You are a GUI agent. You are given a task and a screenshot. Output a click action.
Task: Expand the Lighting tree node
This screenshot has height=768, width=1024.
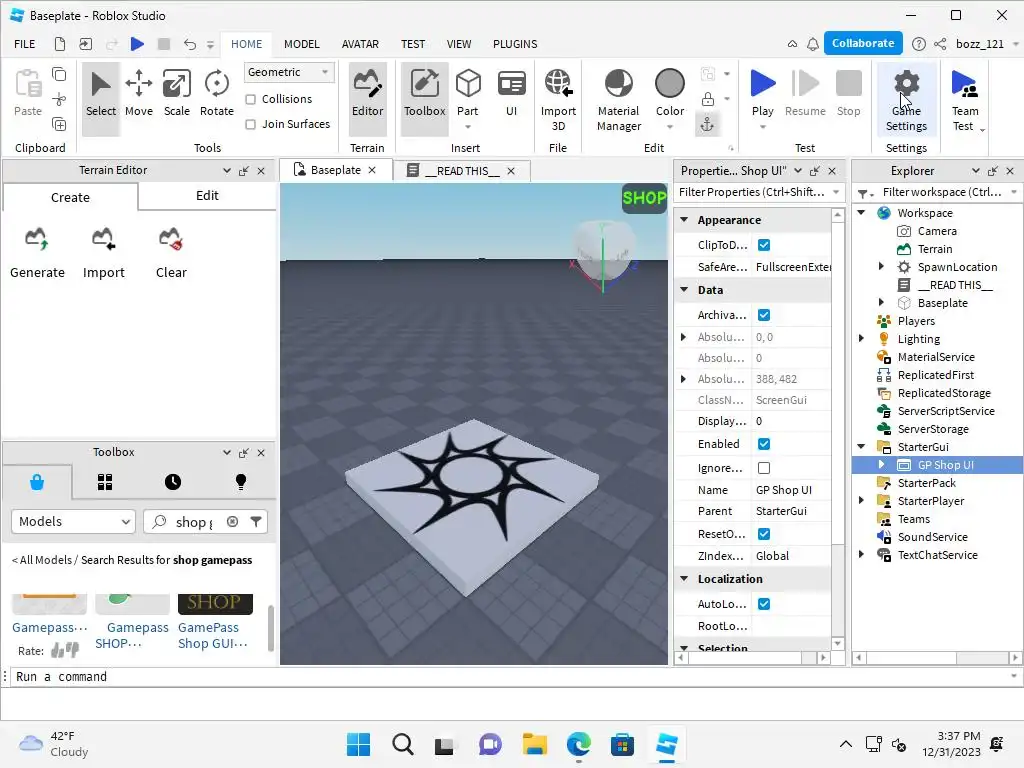[861, 338]
